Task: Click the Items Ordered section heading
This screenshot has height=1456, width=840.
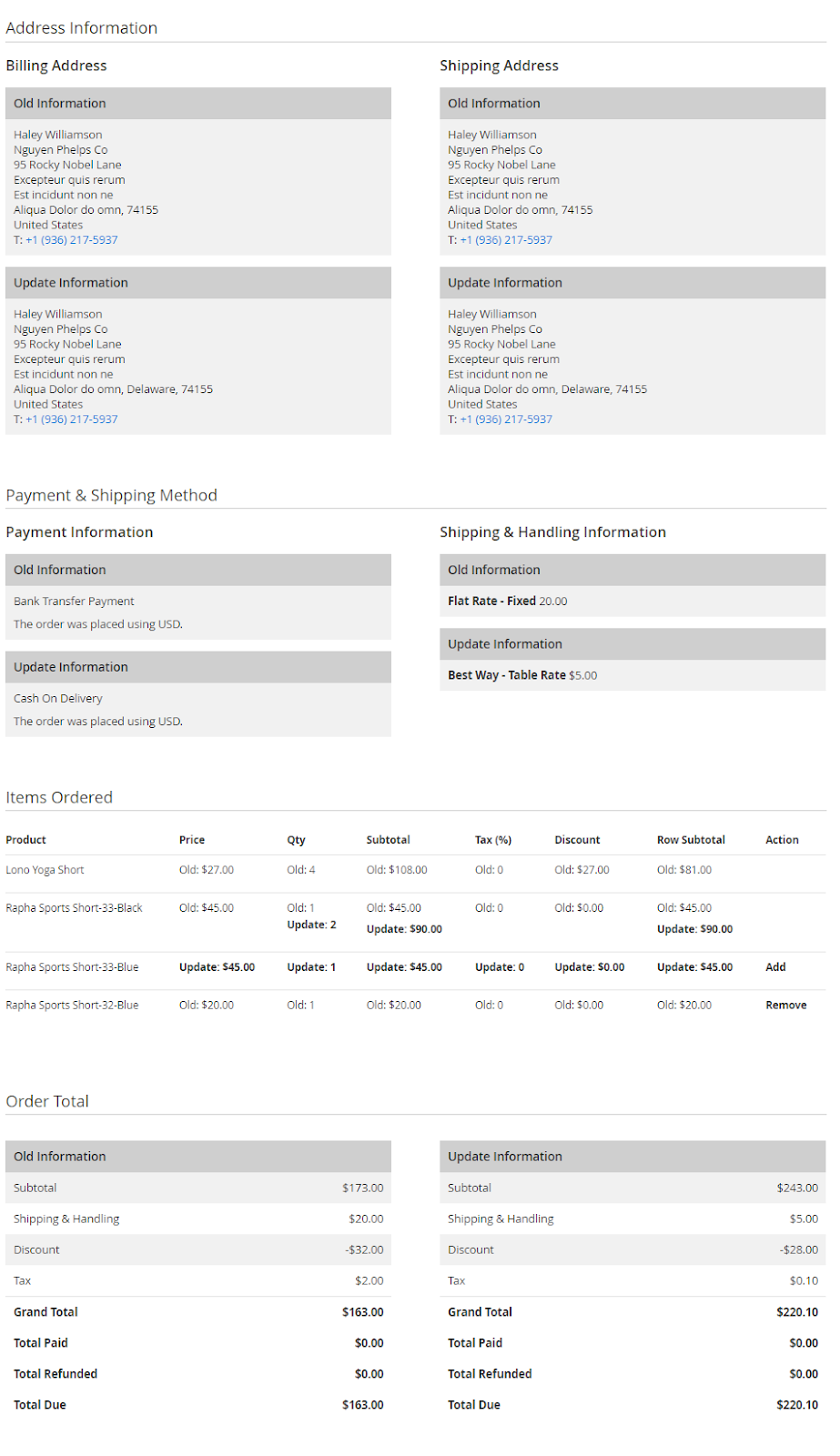Action: tap(59, 797)
